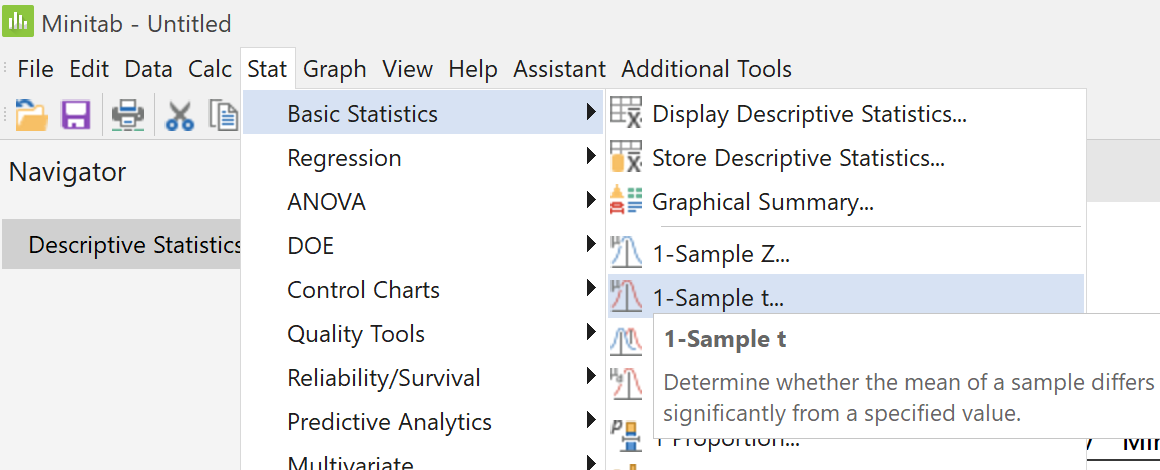This screenshot has height=470, width=1160.
Task: Choose 1-Sample Z...
Action: pos(846,254)
